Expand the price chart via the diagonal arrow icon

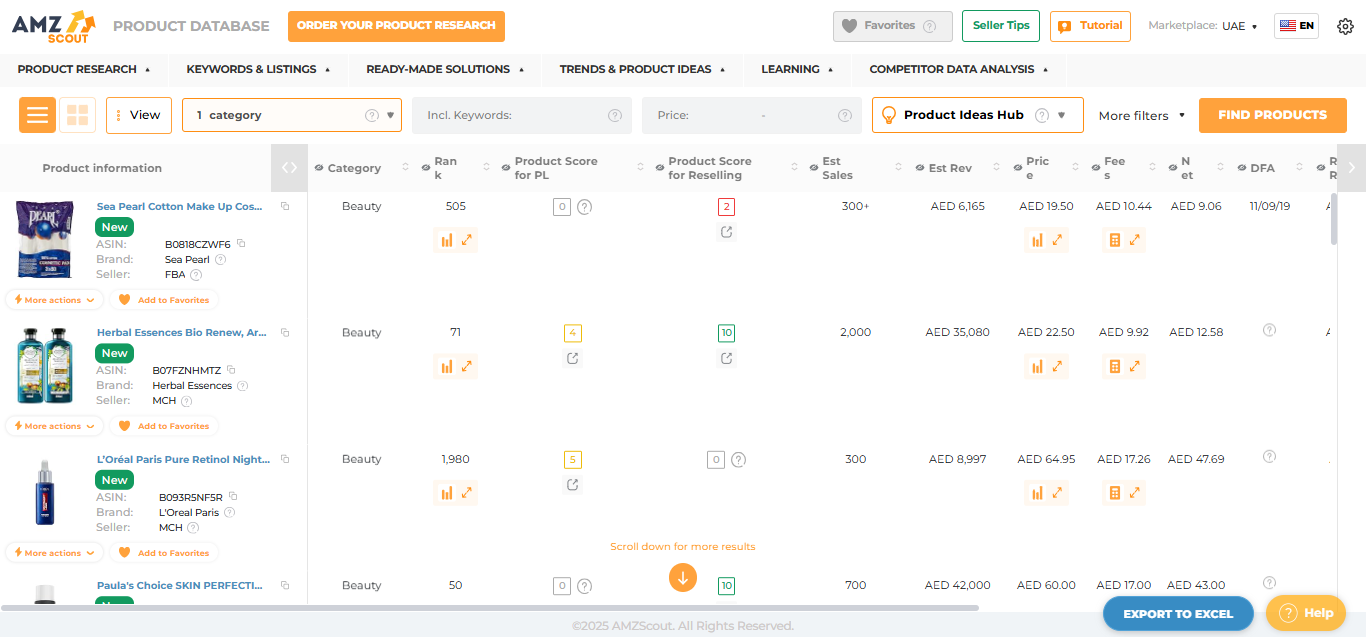tap(1057, 239)
